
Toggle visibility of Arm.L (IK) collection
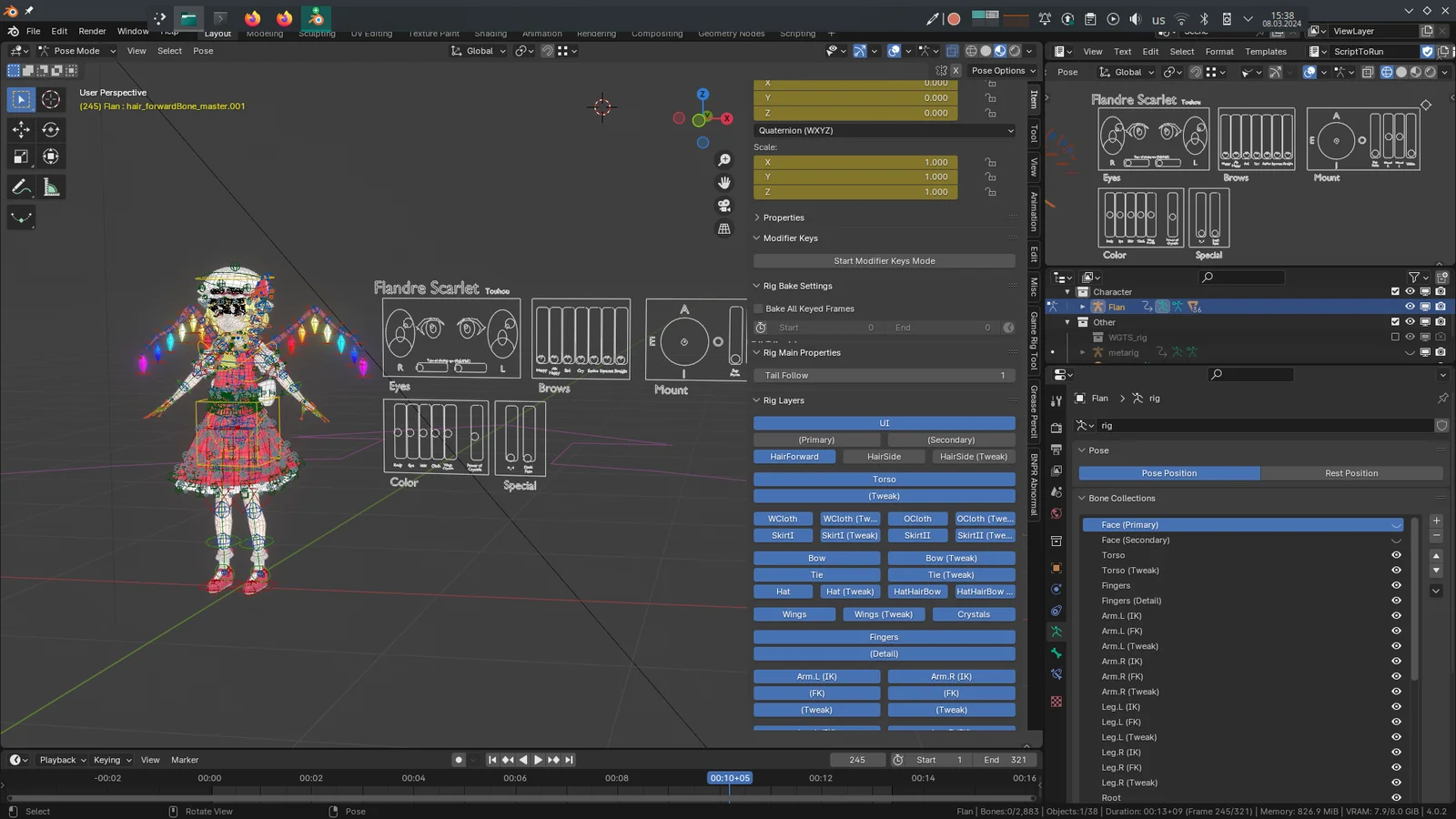(x=1396, y=616)
